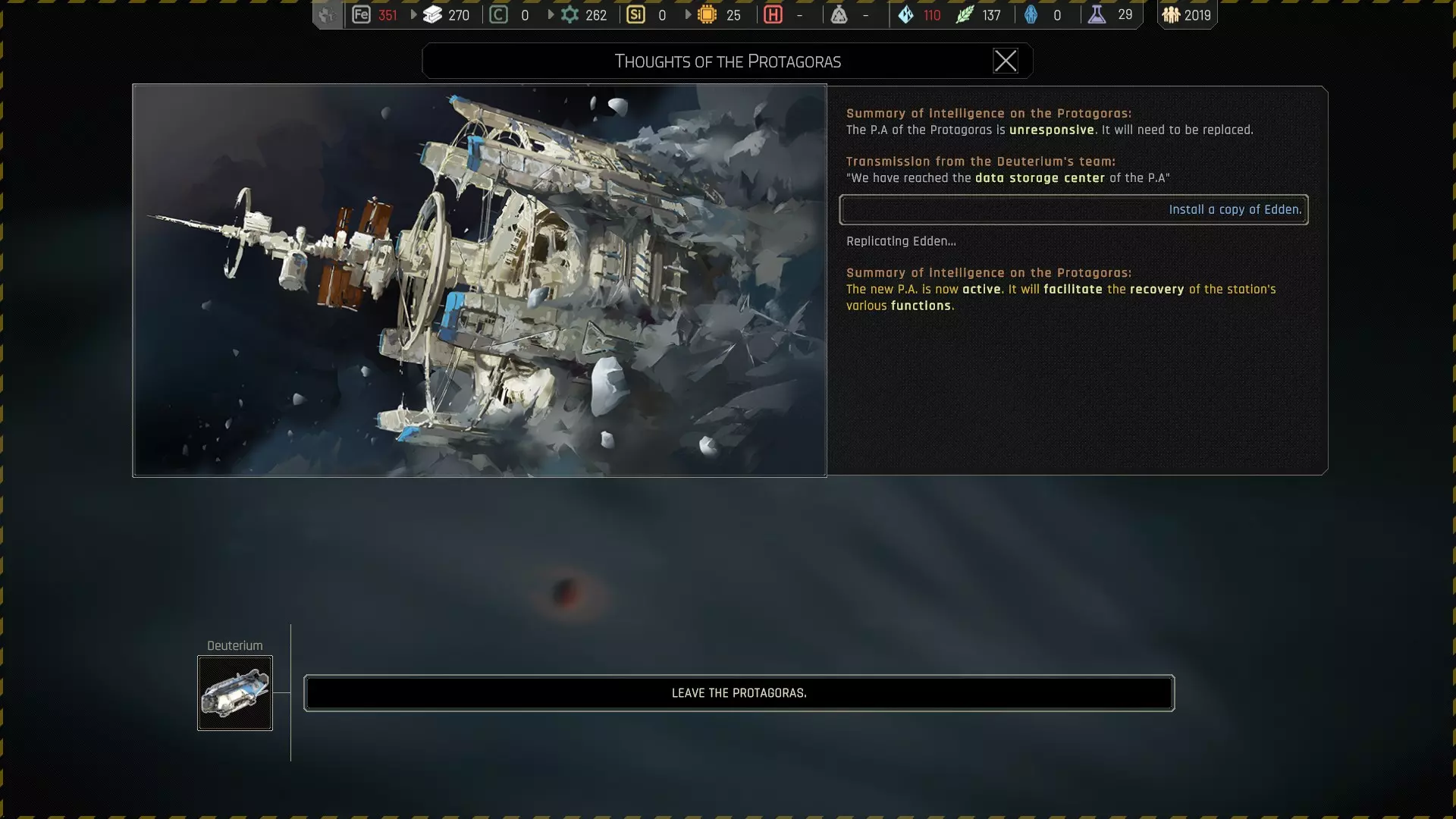Select the Deuterium ship thumbnail
The image size is (1456, 819).
[235, 693]
